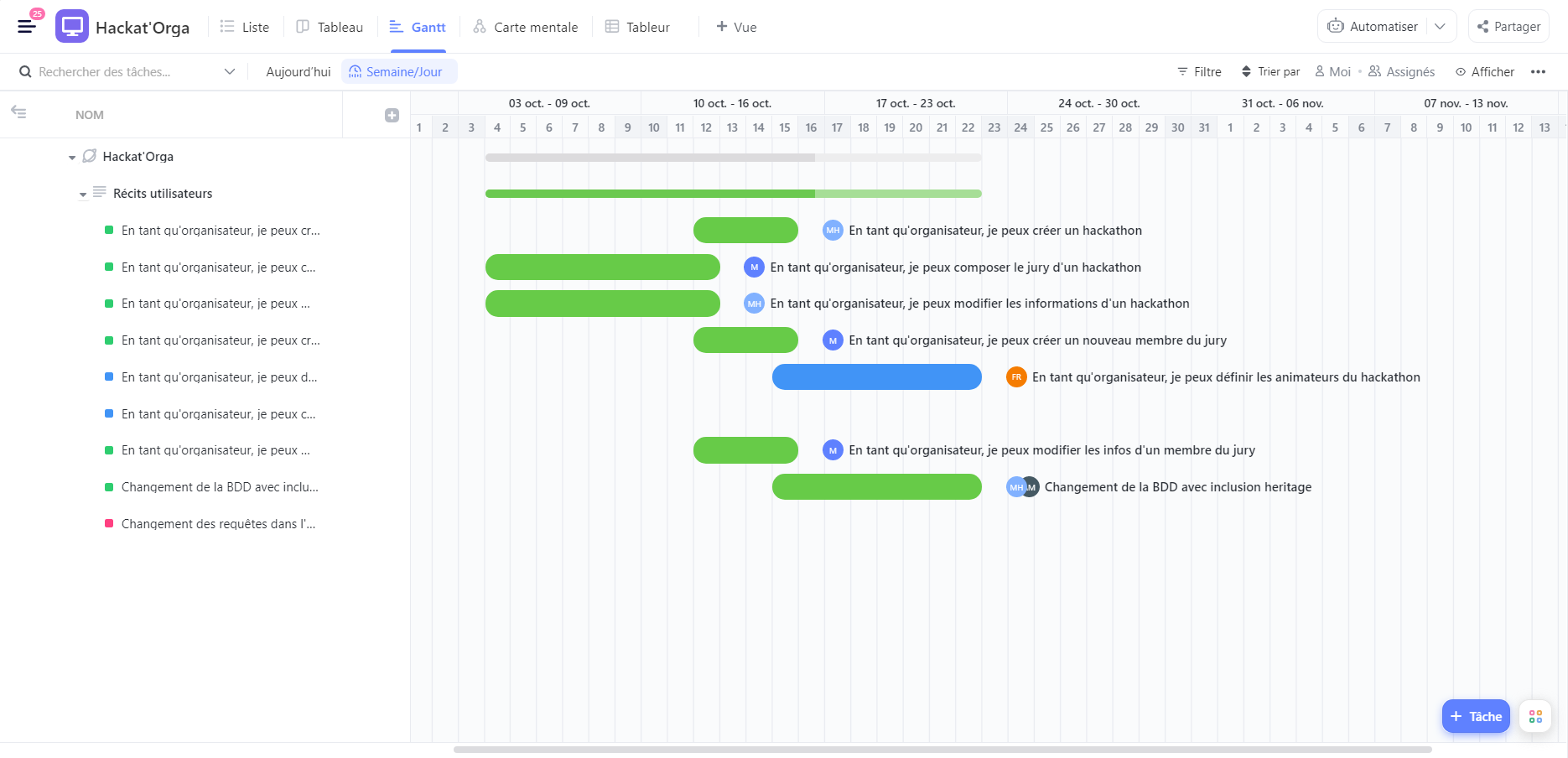Open the three-dots more options menu
Image resolution: width=1568 pixels, height=758 pixels.
tap(1538, 72)
